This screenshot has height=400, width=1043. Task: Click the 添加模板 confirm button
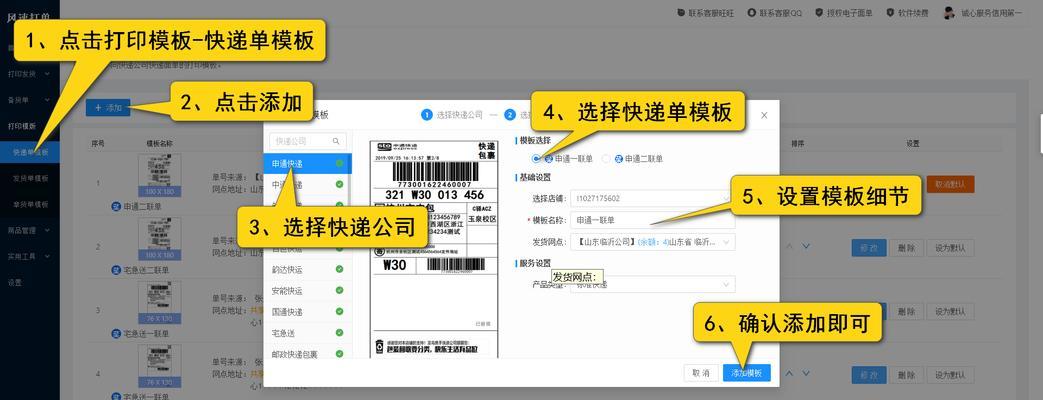[747, 373]
